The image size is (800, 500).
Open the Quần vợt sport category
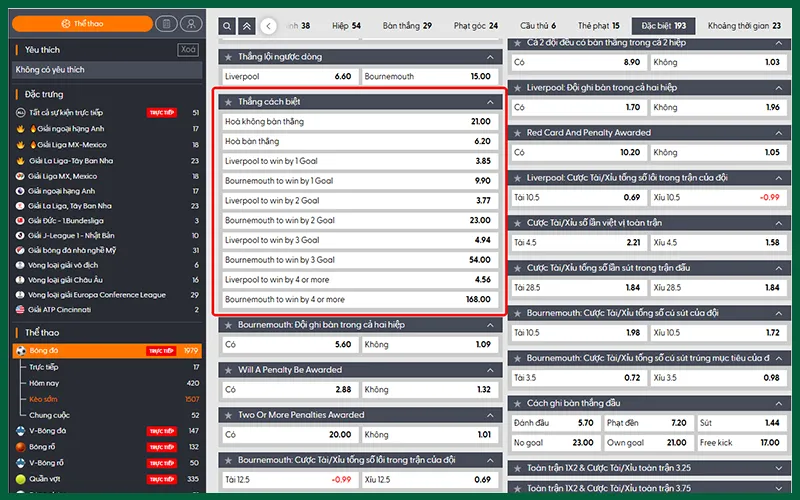pyautogui.click(x=107, y=479)
